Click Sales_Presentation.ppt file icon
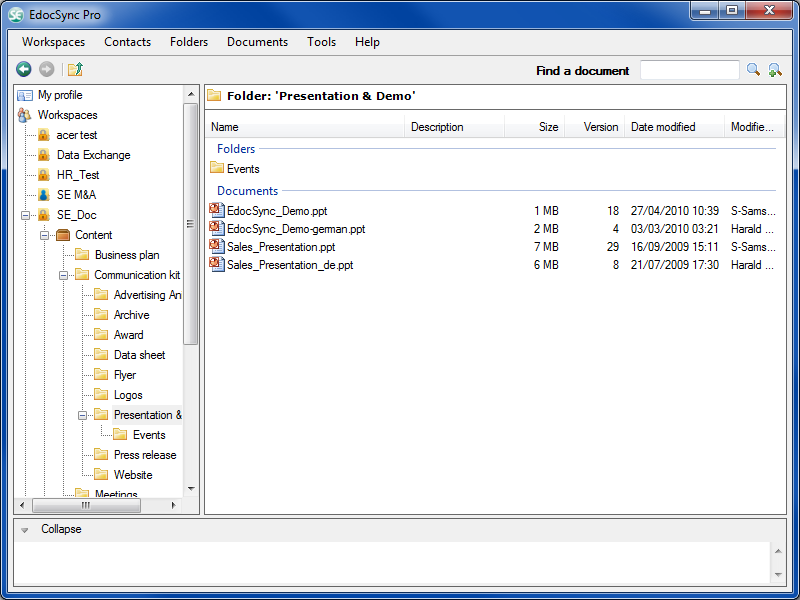Screen dimensions: 800x600 tap(217, 246)
